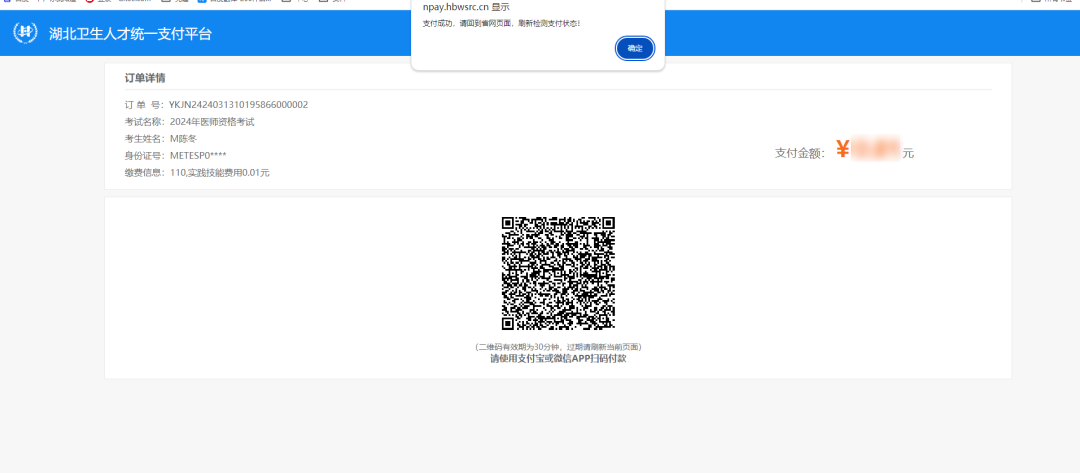The image size is (1080, 473).
Task: Click the npay.hbwsrc.cn 显示 dialog title
Action: (x=466, y=6)
